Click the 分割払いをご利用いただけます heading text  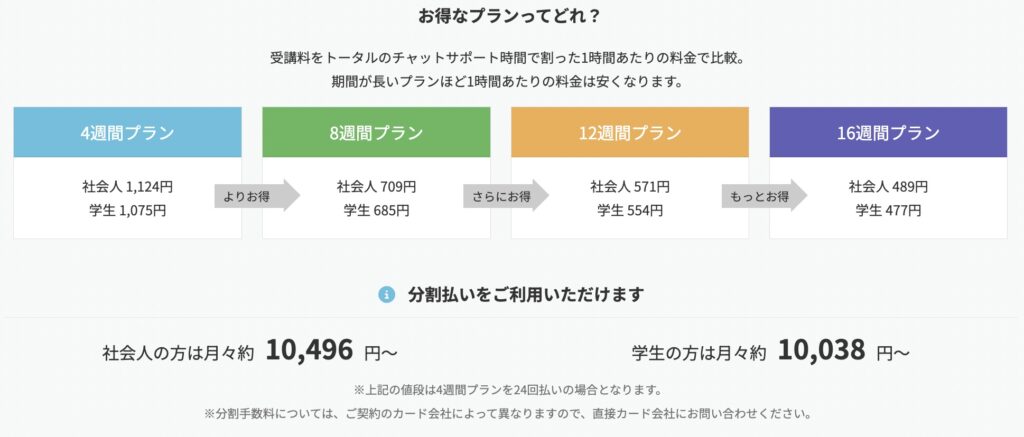coord(526,295)
